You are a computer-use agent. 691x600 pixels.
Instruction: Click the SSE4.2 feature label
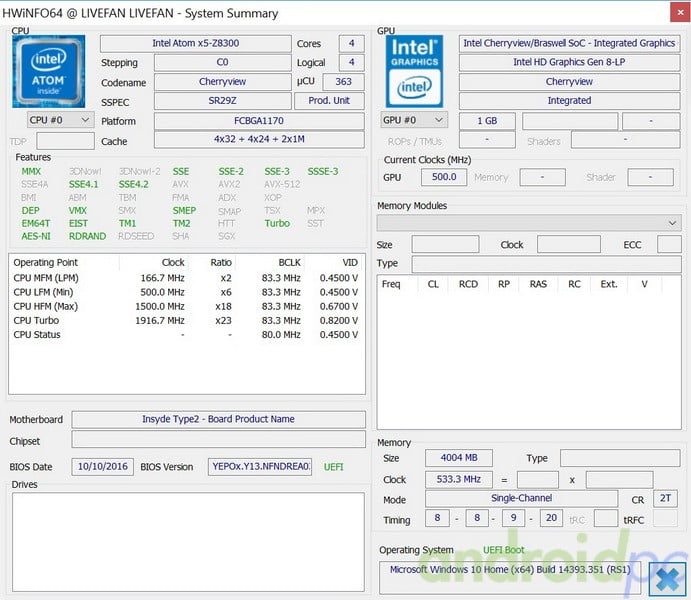pyautogui.click(x=134, y=184)
